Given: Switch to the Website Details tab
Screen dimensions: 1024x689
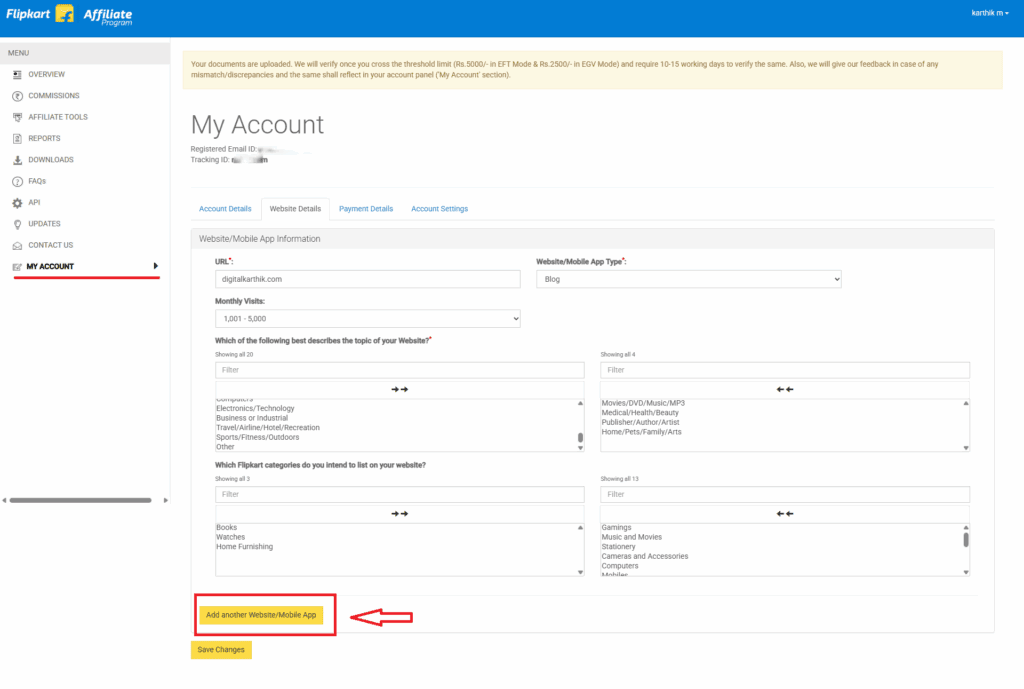Looking at the screenshot, I should point(295,209).
